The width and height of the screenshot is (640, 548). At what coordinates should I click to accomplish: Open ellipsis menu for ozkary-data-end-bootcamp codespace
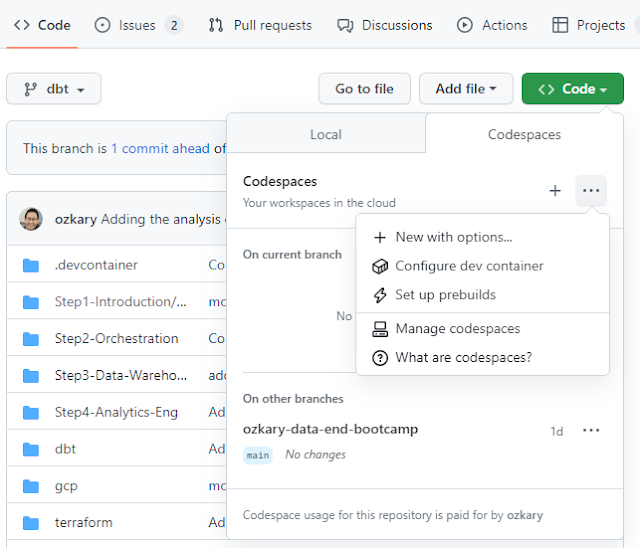click(591, 430)
